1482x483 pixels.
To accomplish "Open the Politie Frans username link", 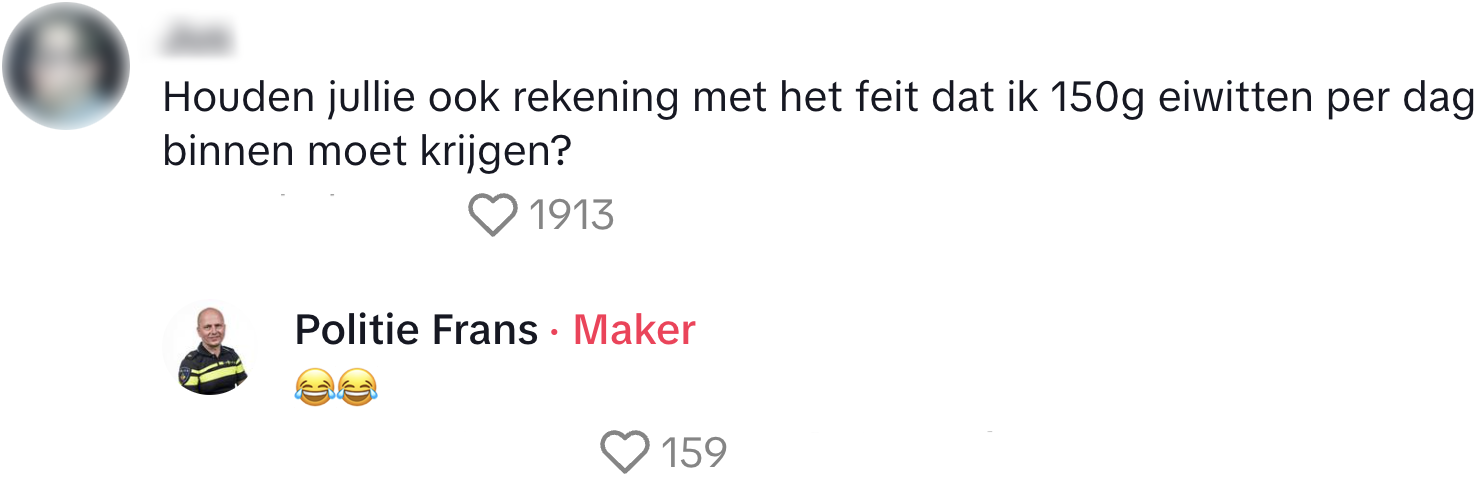I will click(416, 330).
